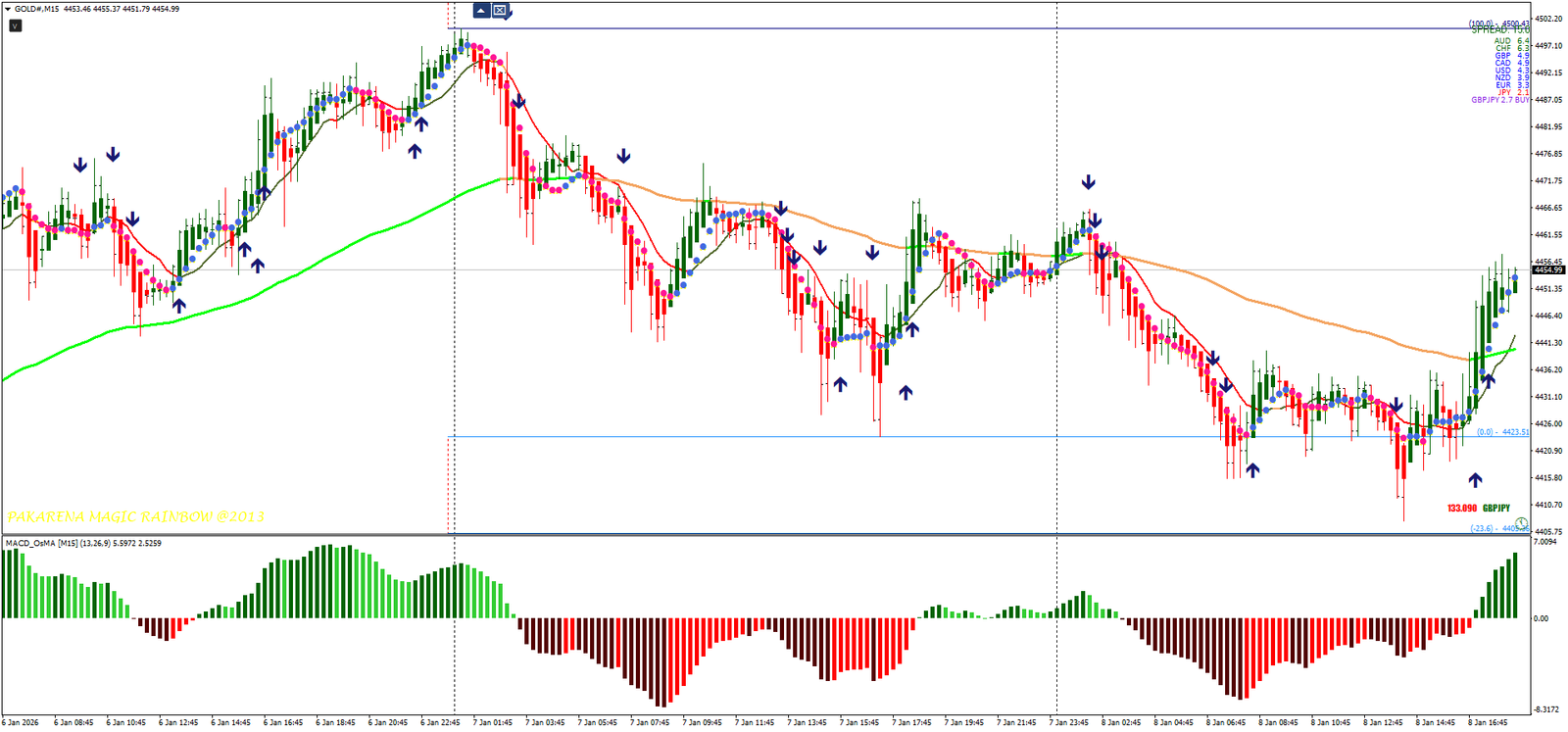The image size is (1568, 732).
Task: Click the blue X box icon atop chart
Action: click(x=500, y=11)
